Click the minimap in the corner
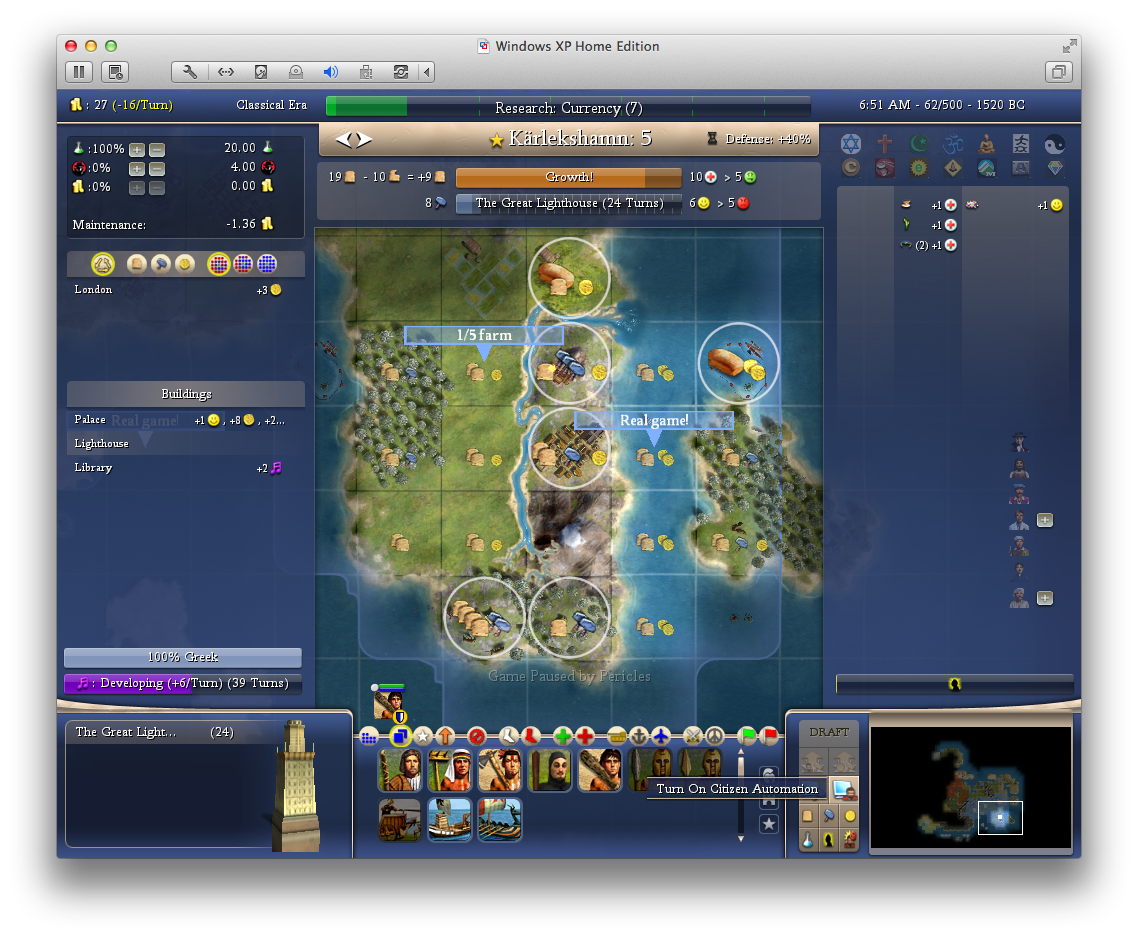This screenshot has width=1138, height=937. tap(970, 787)
